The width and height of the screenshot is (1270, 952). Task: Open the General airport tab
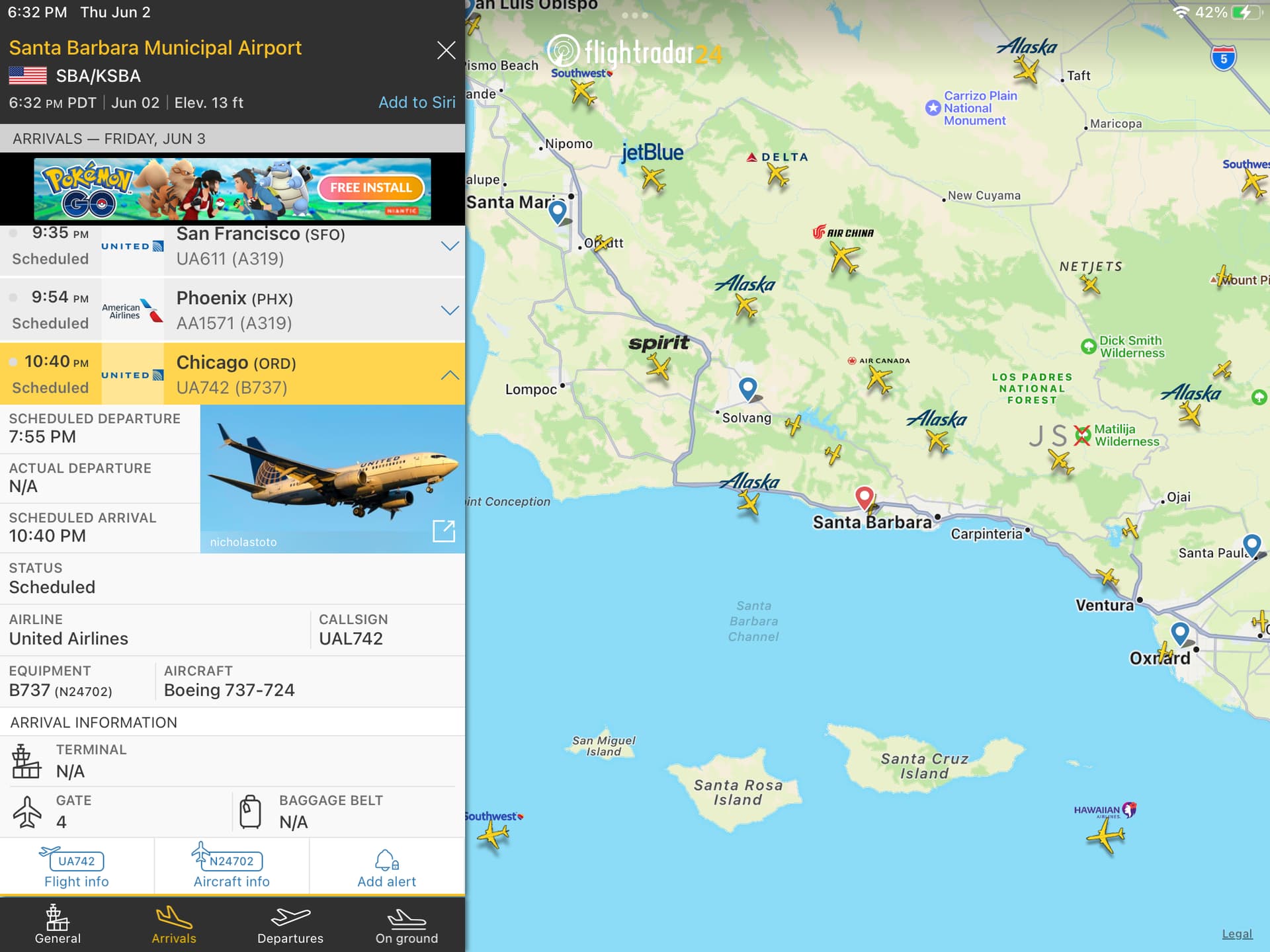click(x=58, y=926)
